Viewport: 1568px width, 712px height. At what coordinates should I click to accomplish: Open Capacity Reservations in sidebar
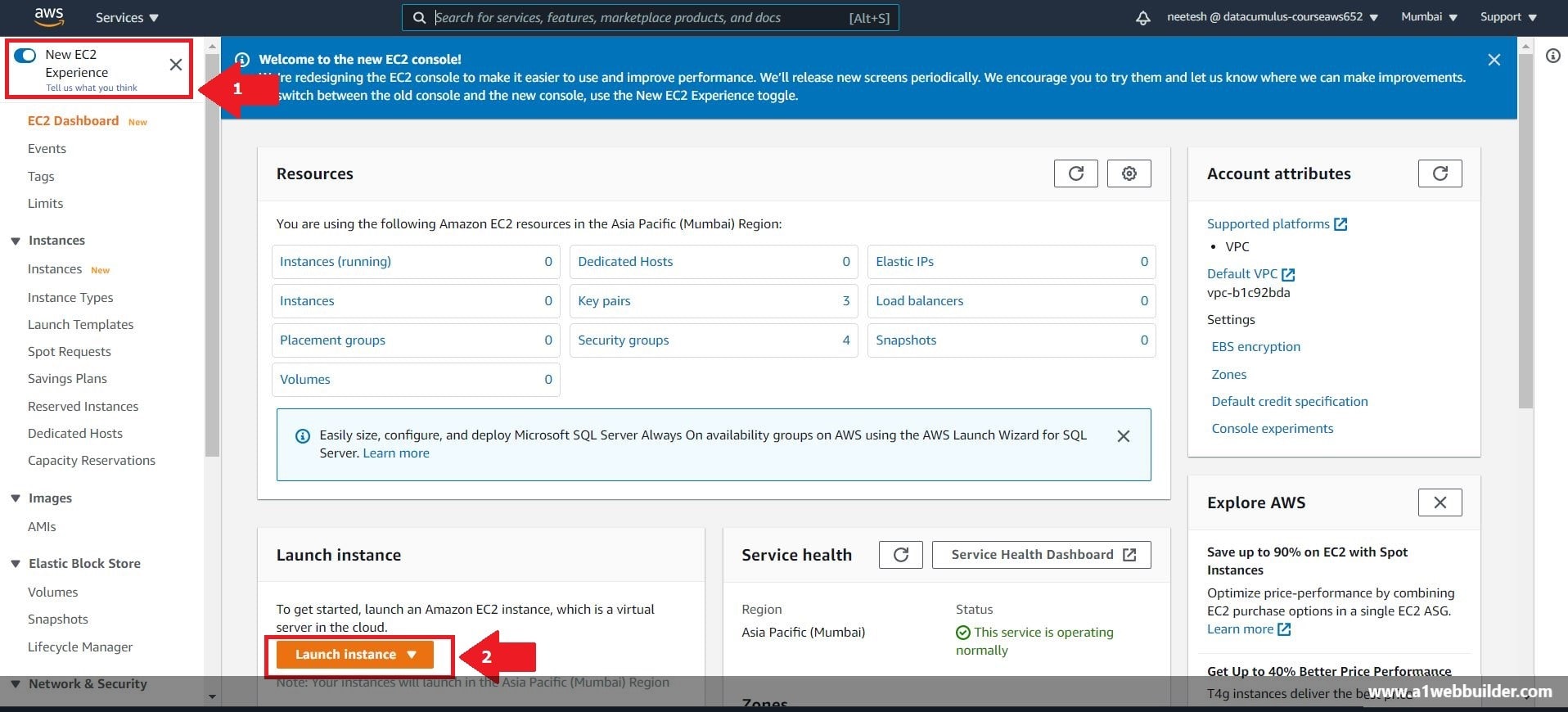click(x=91, y=461)
